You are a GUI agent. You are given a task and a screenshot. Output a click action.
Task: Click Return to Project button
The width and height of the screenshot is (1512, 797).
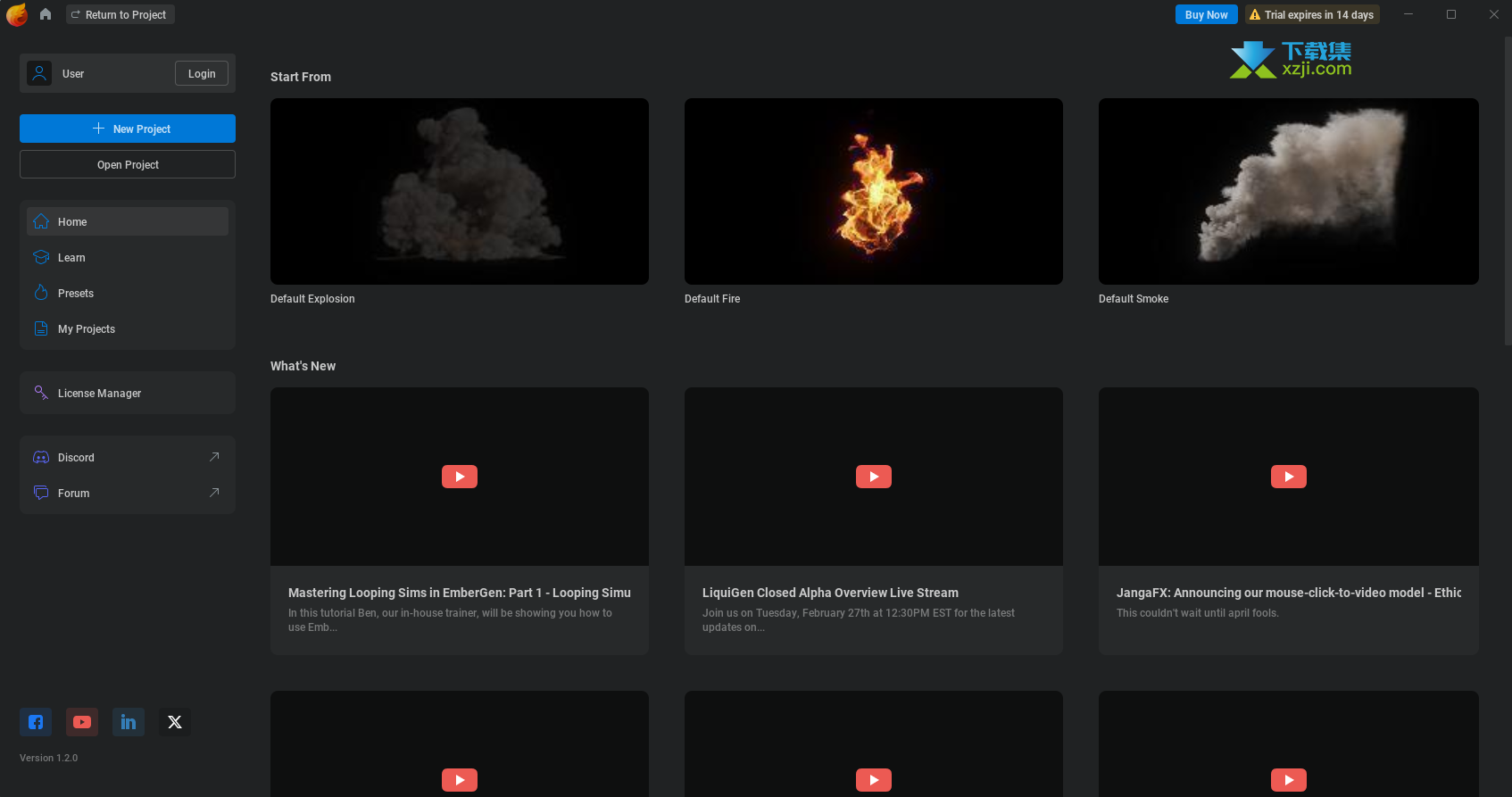(120, 14)
